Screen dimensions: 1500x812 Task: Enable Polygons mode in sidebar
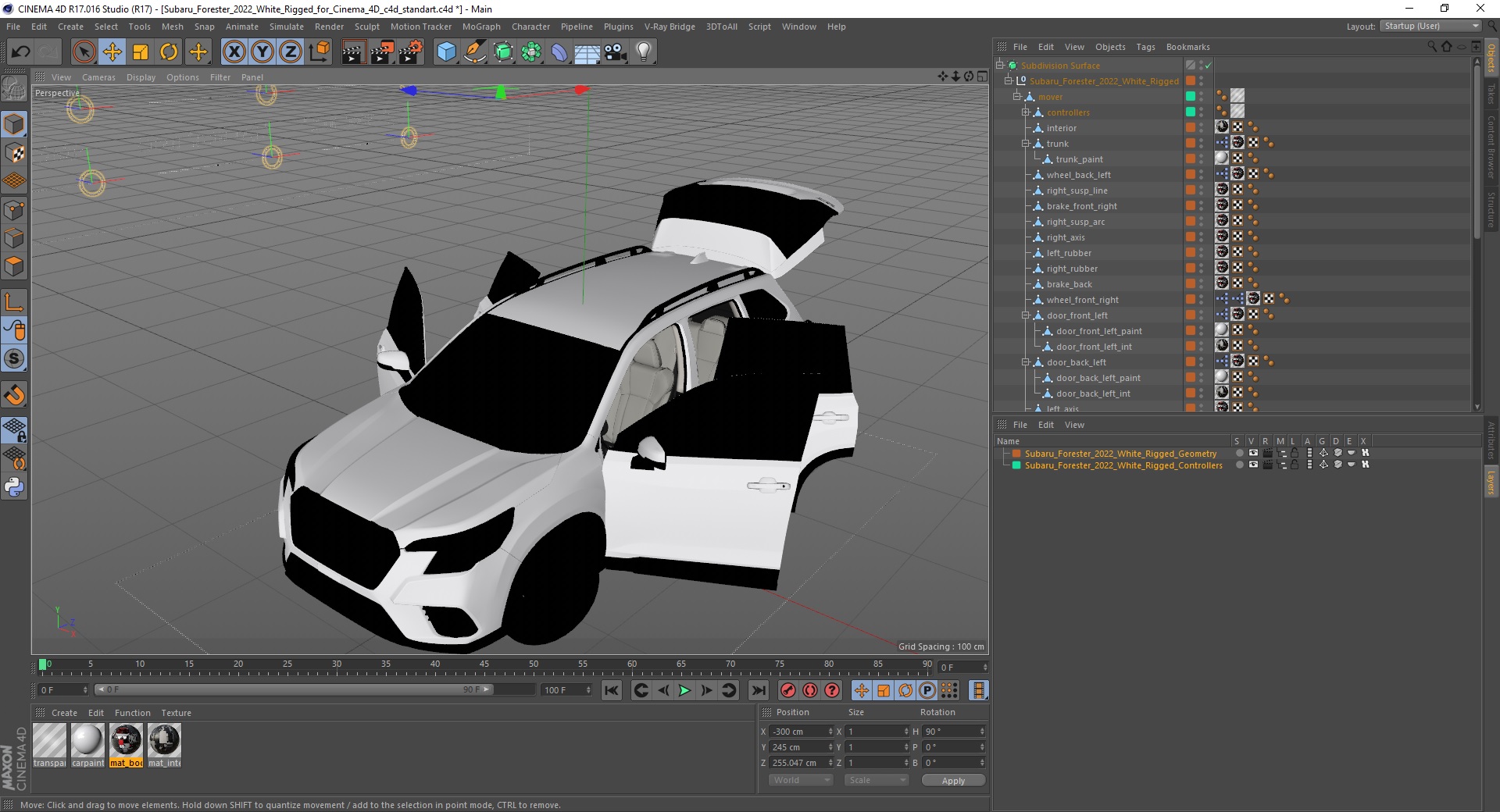(14, 266)
